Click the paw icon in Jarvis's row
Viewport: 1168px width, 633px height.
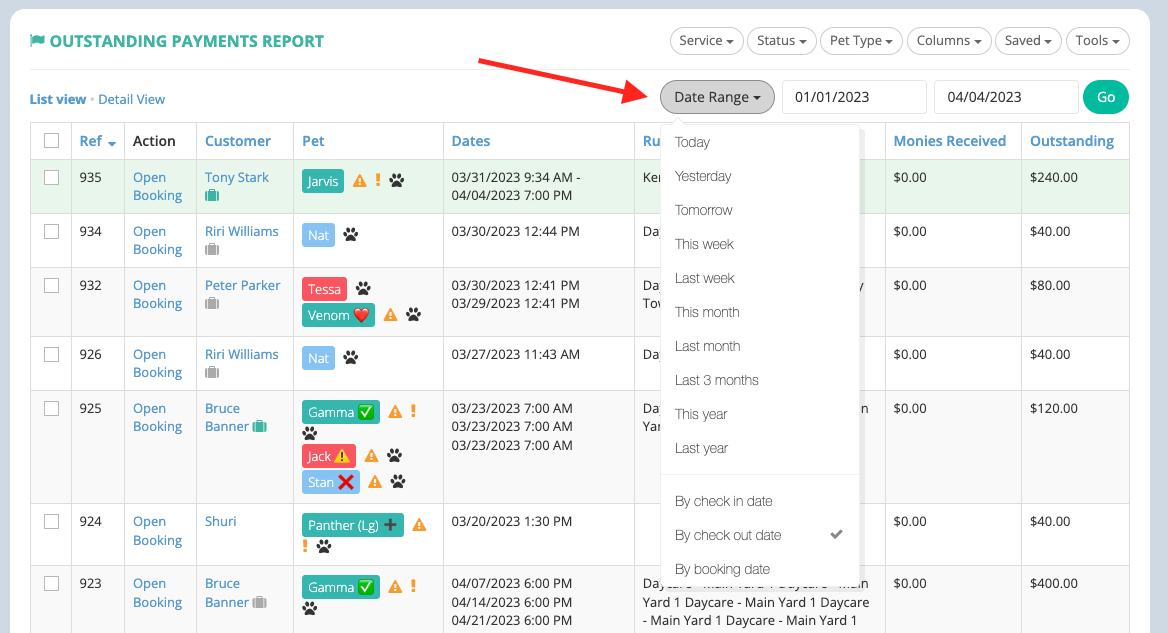click(397, 180)
